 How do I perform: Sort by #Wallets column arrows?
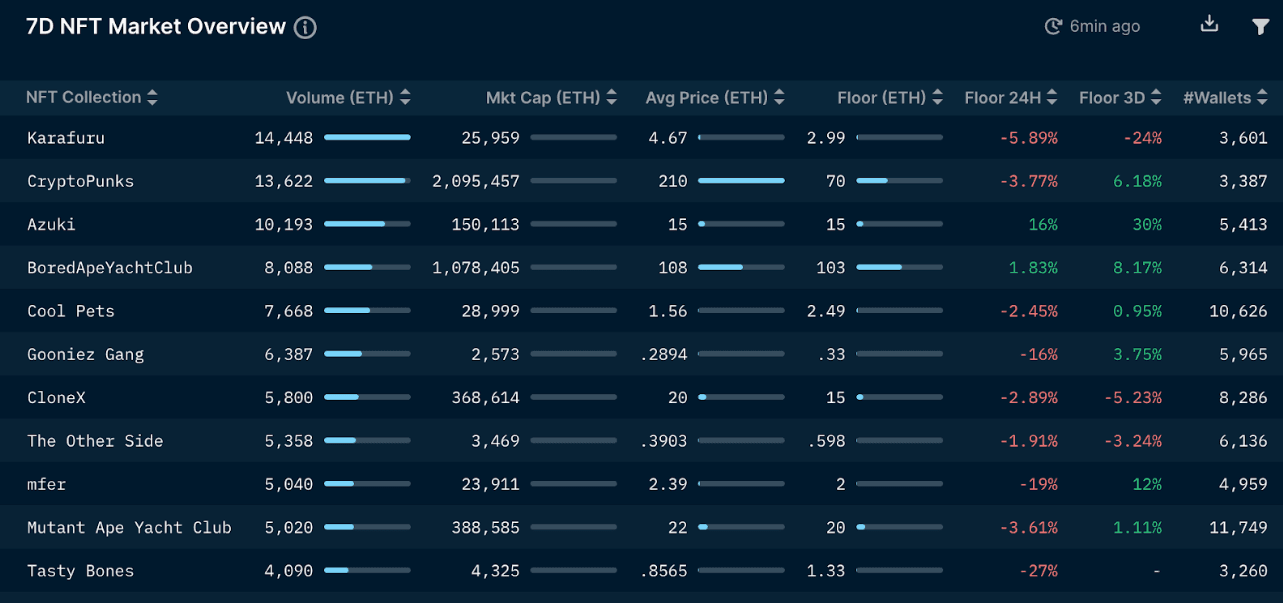(1262, 98)
